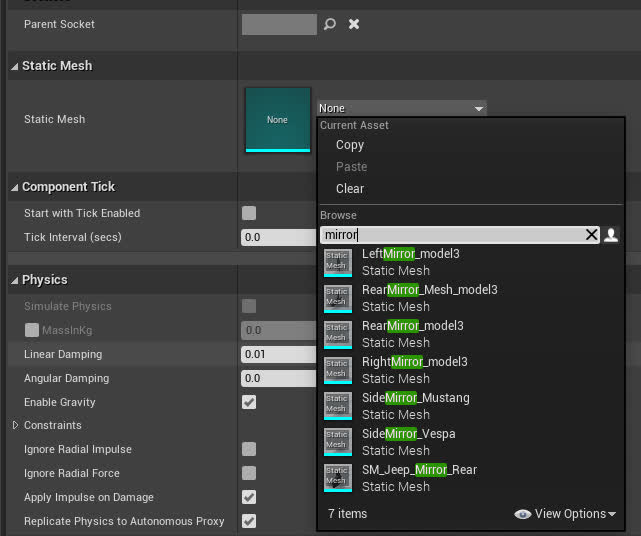The height and width of the screenshot is (536, 641).
Task: Choose the RearMirror_Mesh_model3 asset icon
Action: point(338,298)
